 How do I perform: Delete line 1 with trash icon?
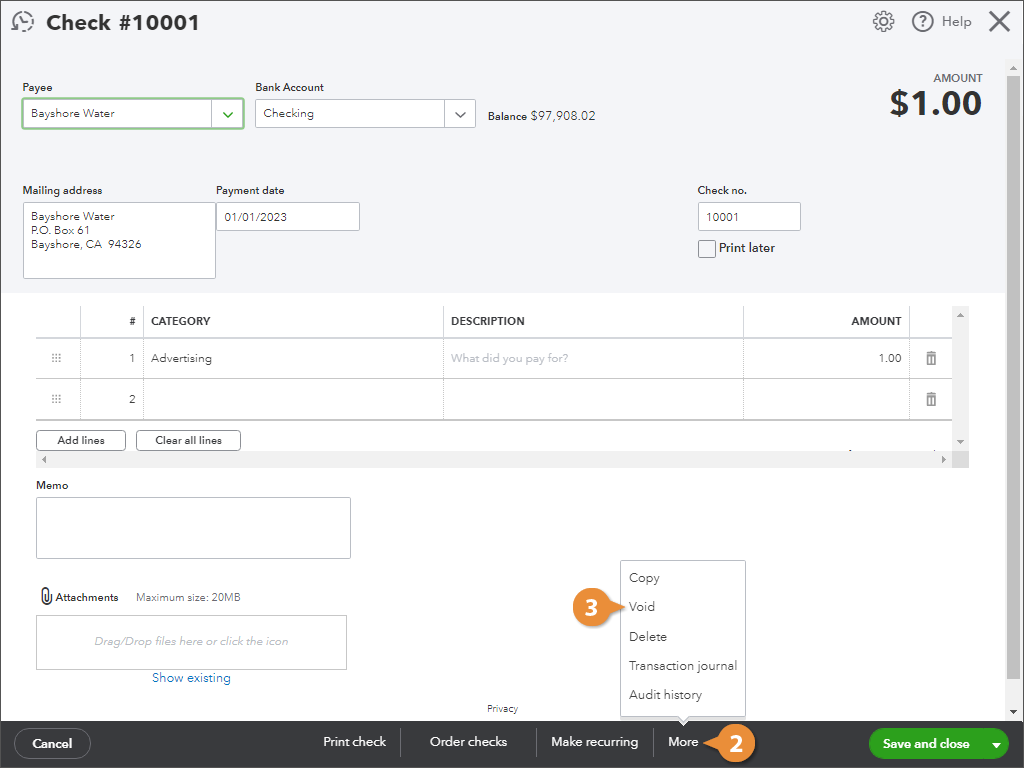click(x=931, y=358)
